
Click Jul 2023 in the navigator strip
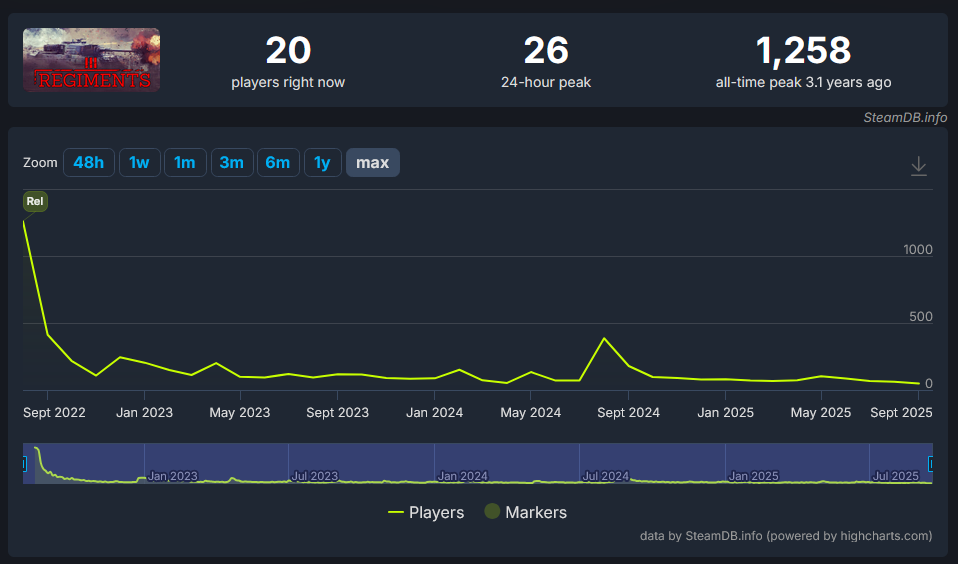coord(315,476)
